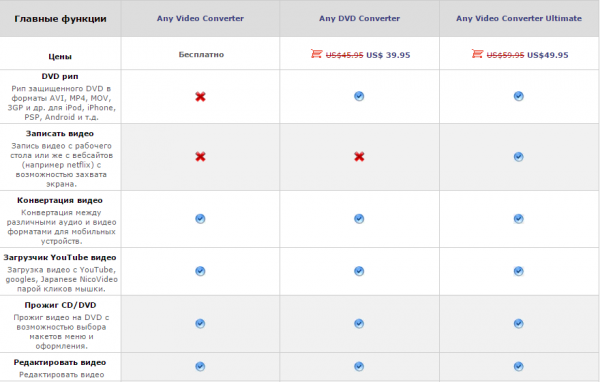600x382 pixels.
Task: Click the cart icon beside US$49.95
Action: (x=477, y=54)
